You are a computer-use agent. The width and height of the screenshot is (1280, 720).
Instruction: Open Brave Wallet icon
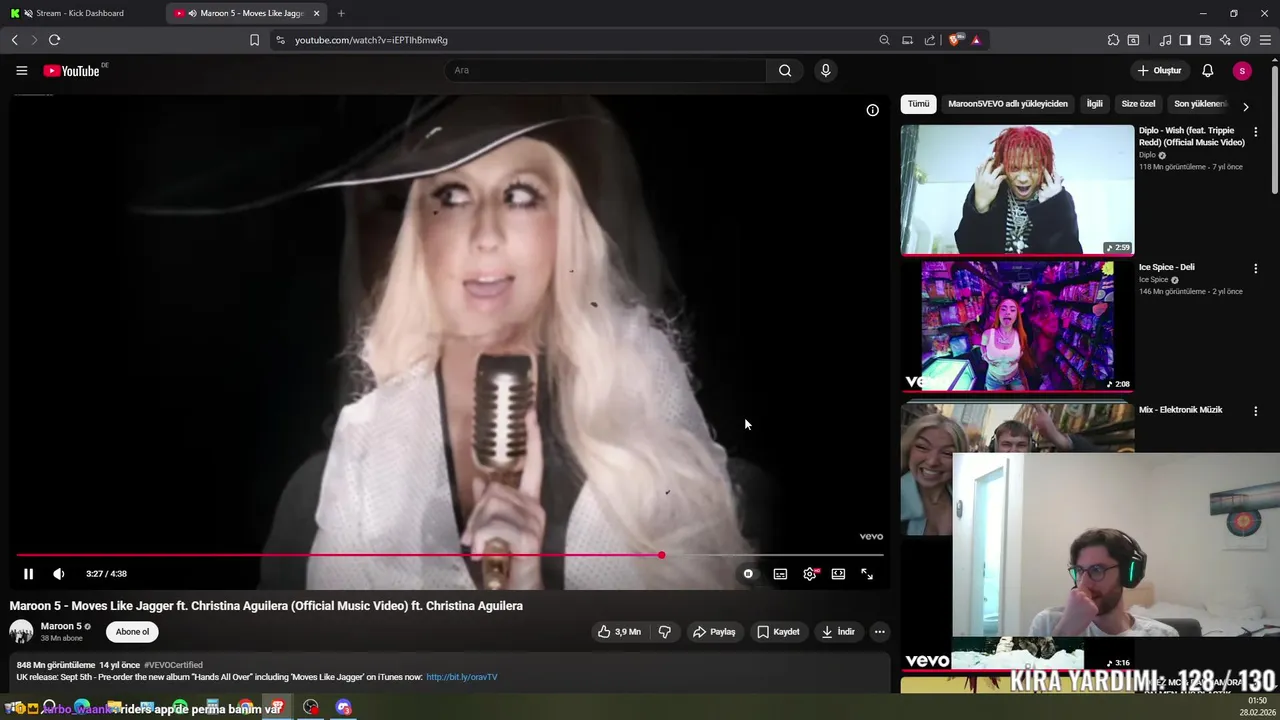[x=1205, y=40]
